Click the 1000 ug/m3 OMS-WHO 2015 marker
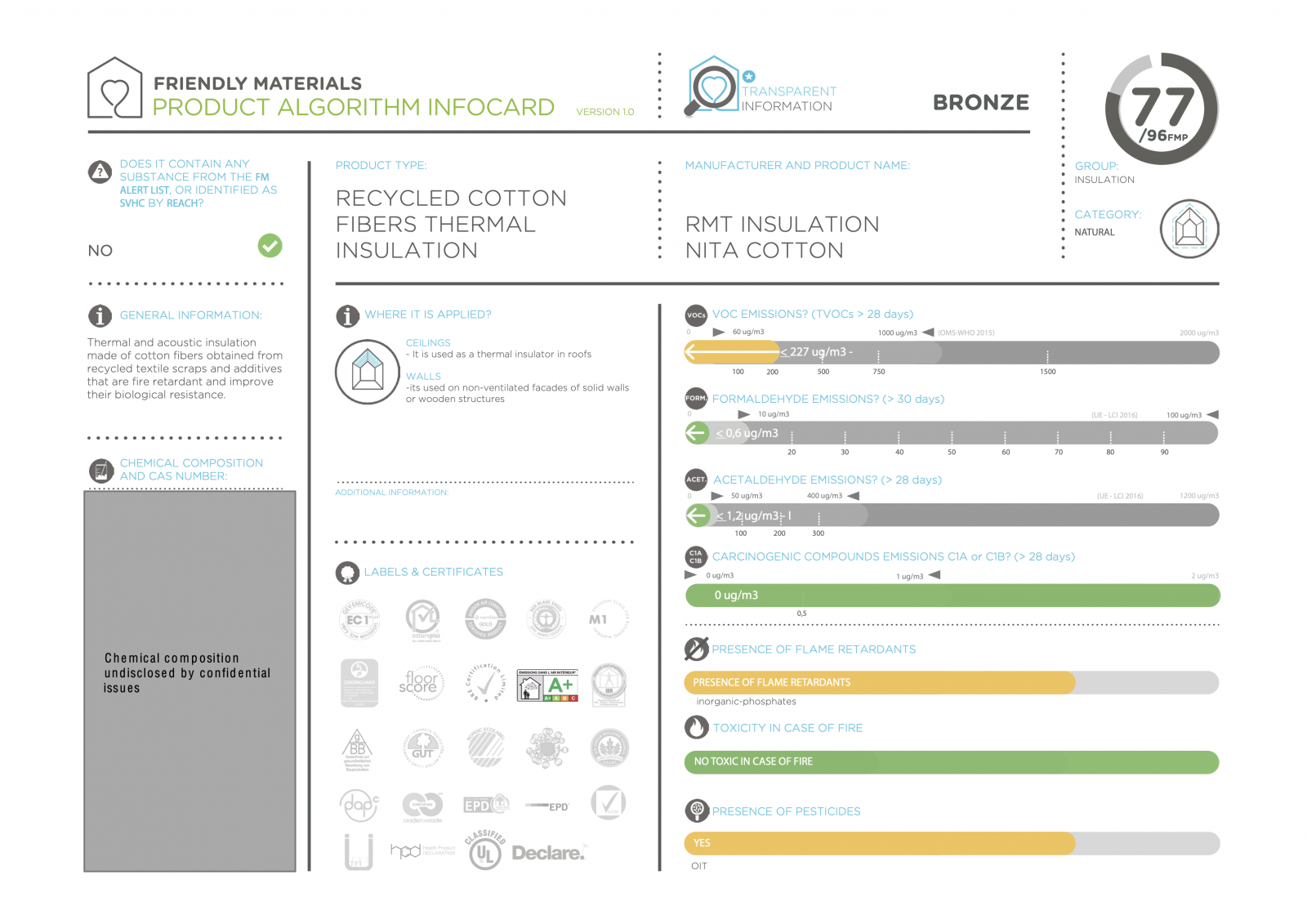The height and width of the screenshot is (924, 1307). pos(935,333)
